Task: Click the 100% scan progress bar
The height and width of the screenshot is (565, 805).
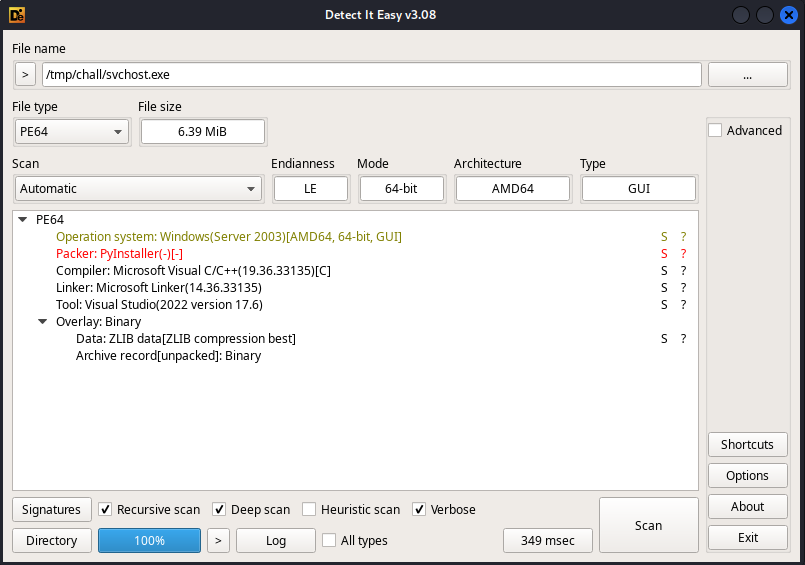Action: [149, 540]
